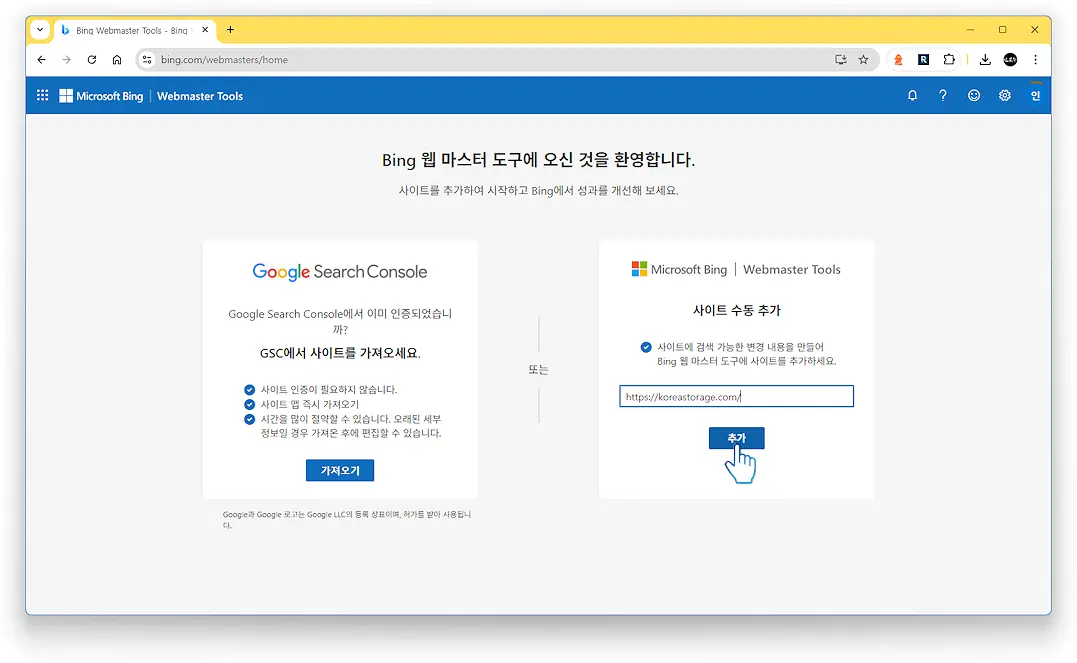
Task: Click the 추가 button to add the site
Action: pyautogui.click(x=737, y=437)
